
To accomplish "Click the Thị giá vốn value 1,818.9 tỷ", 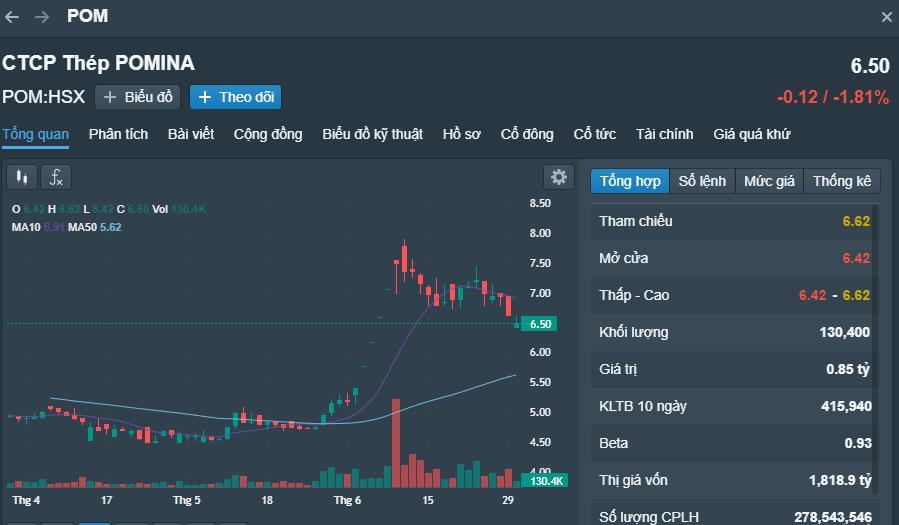I will click(840, 480).
